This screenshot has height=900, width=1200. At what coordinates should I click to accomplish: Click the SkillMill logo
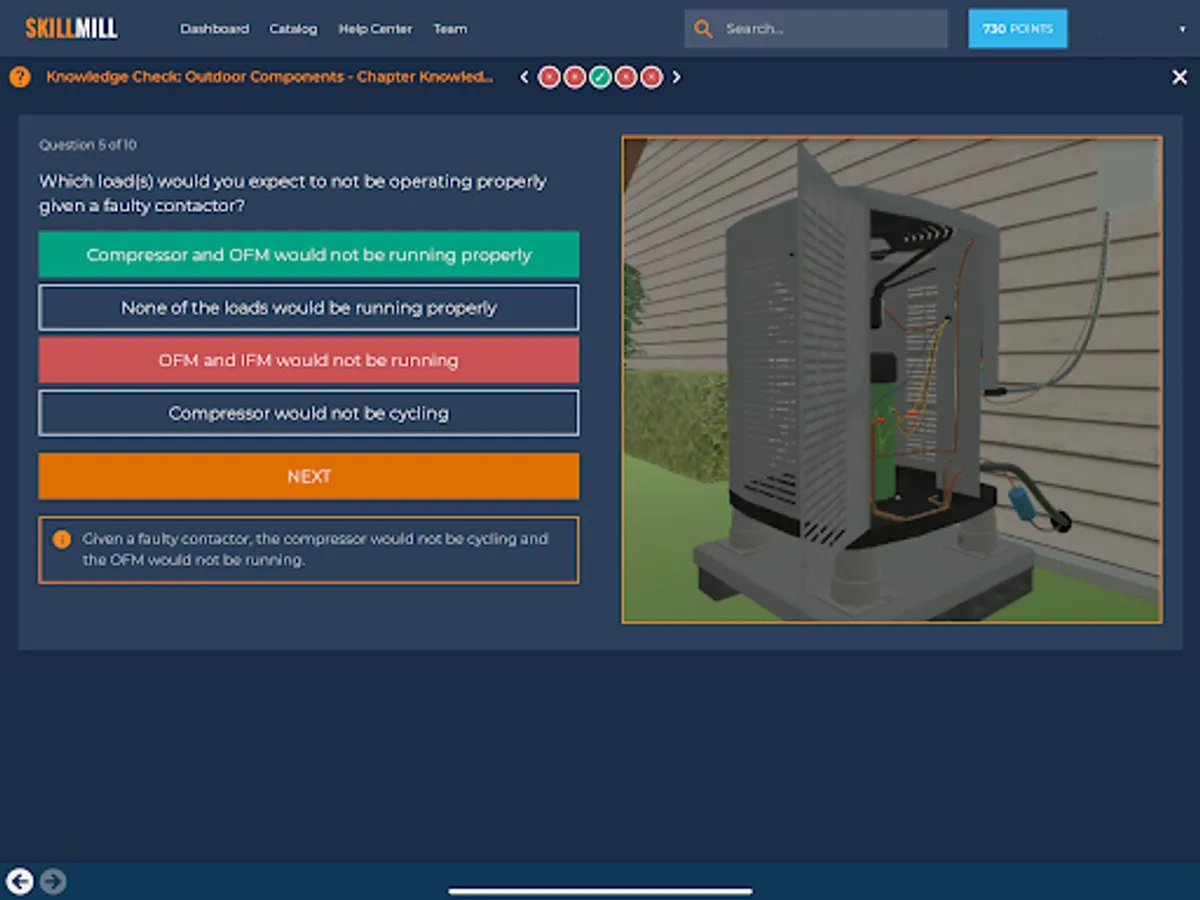[x=71, y=28]
